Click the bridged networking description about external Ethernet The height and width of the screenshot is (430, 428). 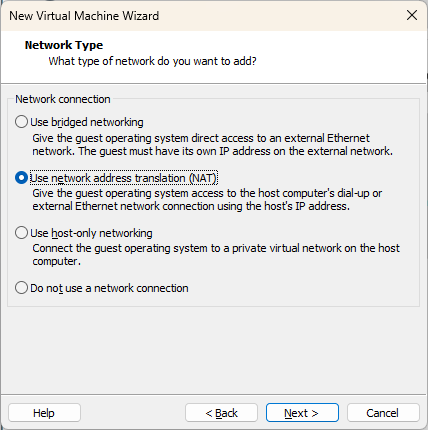coord(212,145)
